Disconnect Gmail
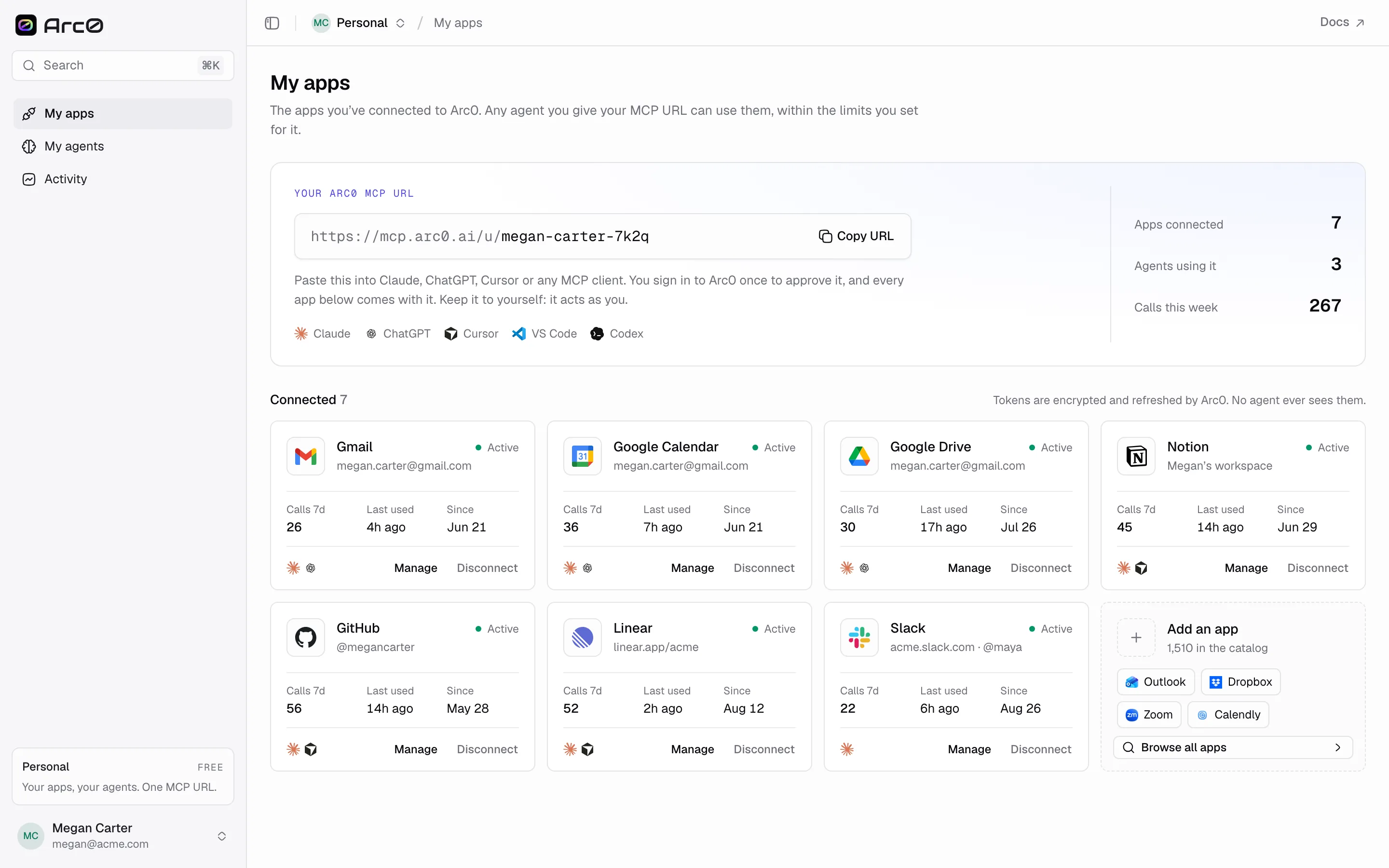 [487, 569]
